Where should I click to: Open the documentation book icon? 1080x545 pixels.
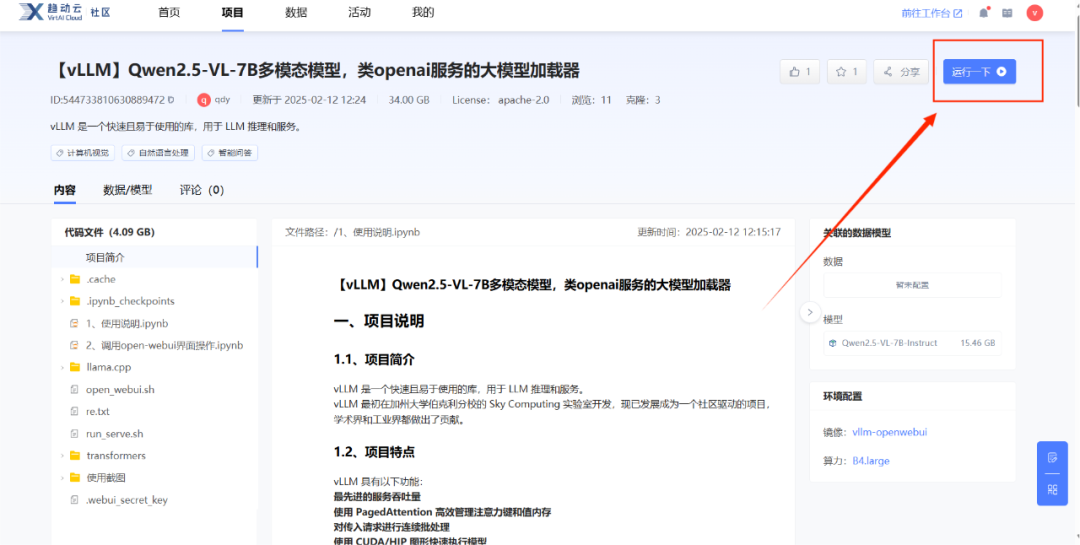coord(1007,13)
